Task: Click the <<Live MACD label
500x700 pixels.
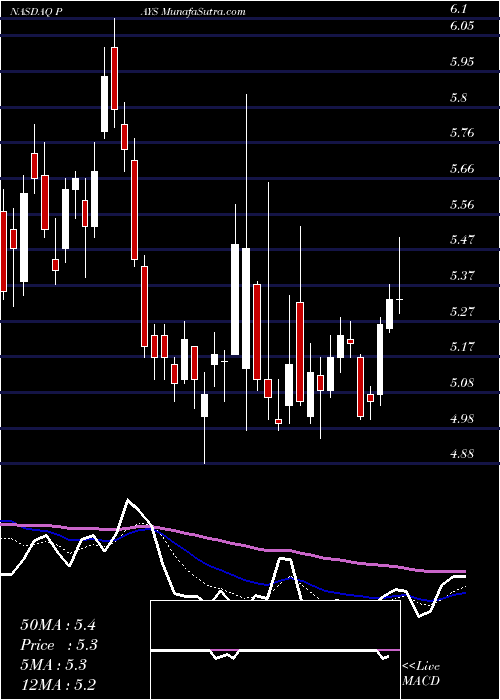Action: point(421,674)
